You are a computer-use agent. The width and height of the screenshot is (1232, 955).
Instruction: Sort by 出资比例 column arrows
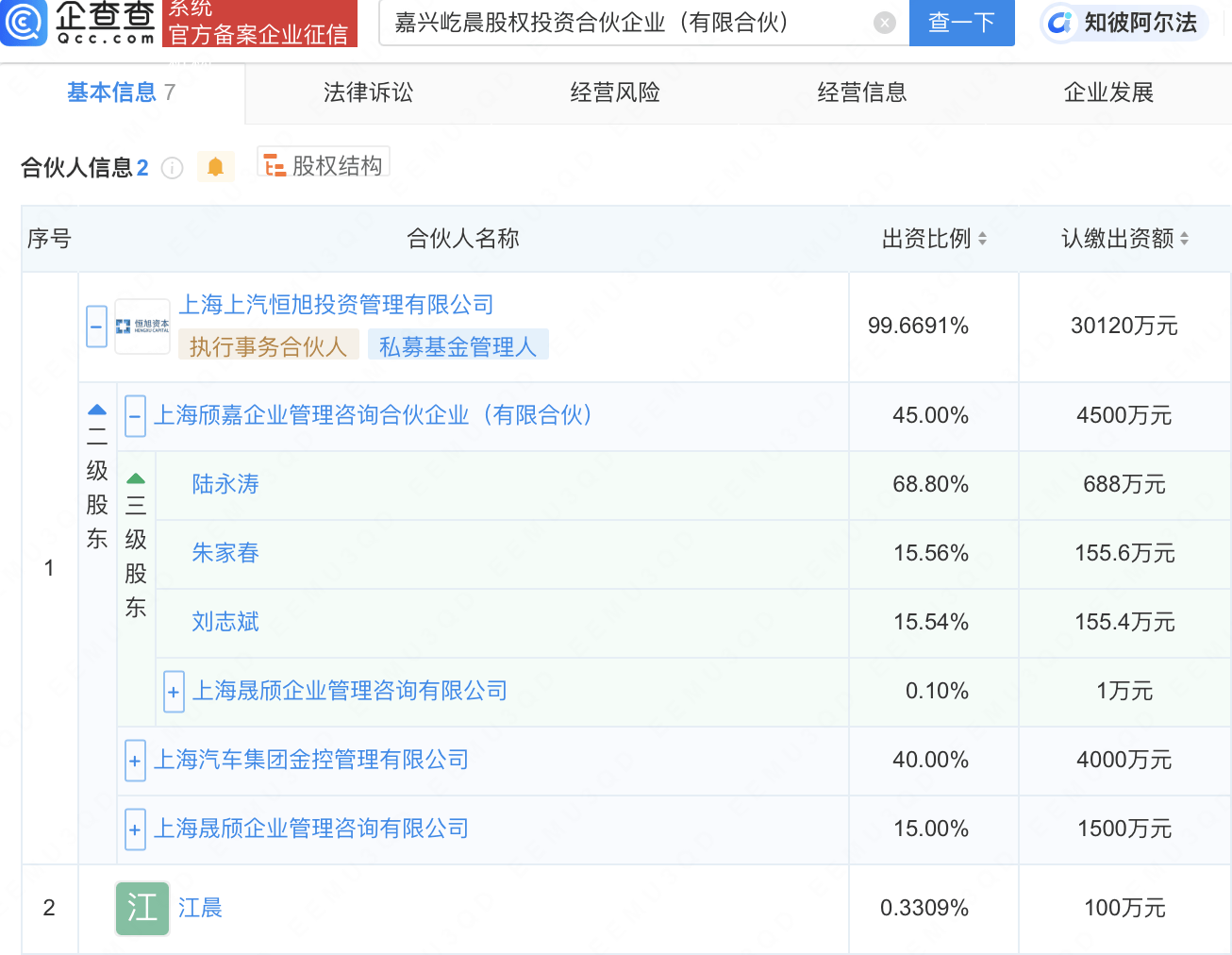point(982,239)
